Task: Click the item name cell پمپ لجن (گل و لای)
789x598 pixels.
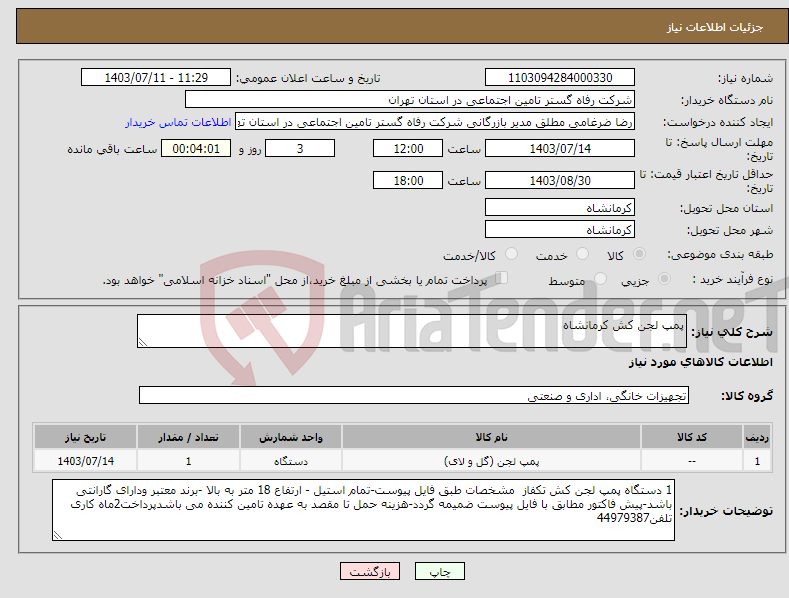Action: pyautogui.click(x=492, y=461)
